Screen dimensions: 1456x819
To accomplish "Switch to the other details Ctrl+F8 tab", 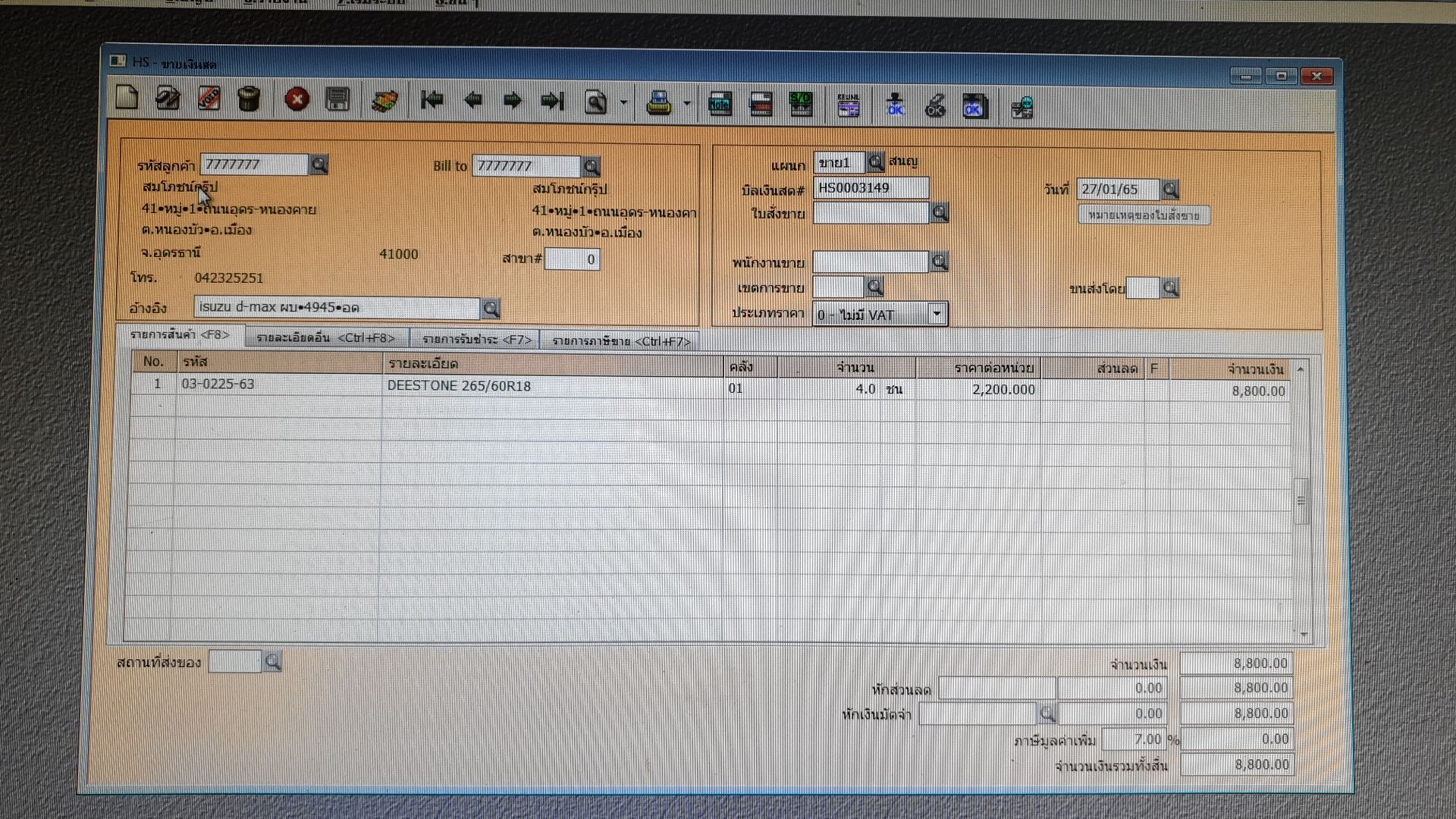I will (326, 338).
